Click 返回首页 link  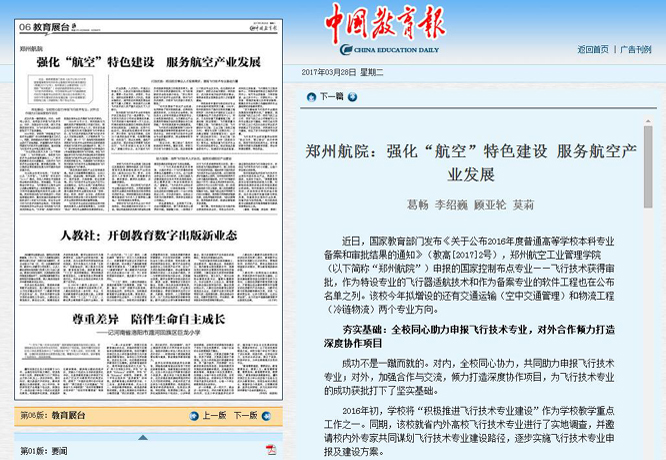point(593,49)
